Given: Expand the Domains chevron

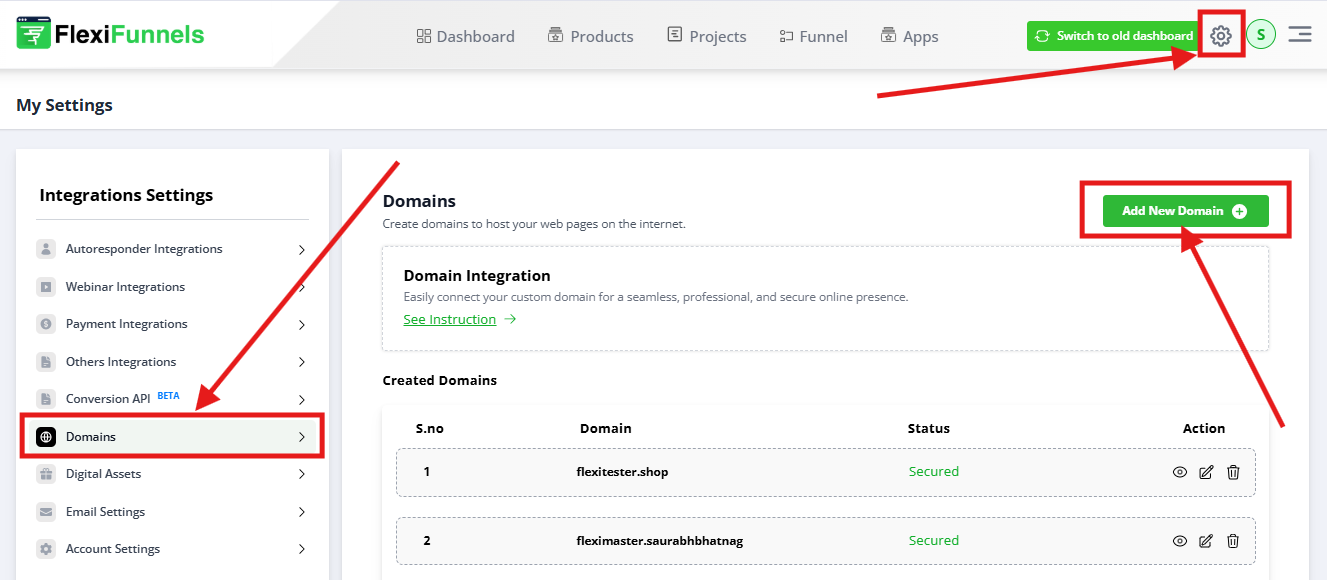Looking at the screenshot, I should tap(302, 437).
